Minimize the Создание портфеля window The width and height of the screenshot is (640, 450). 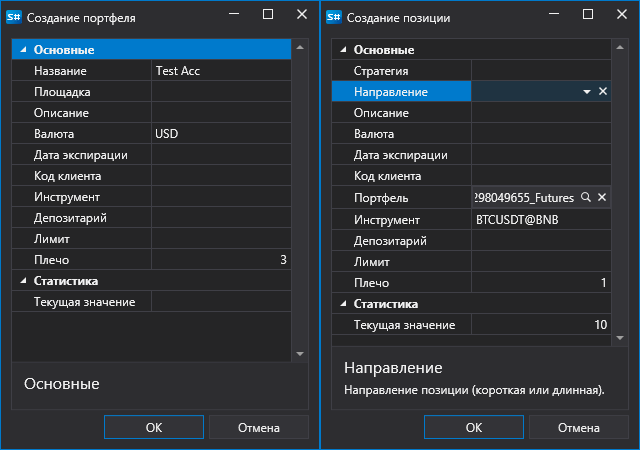point(234,14)
